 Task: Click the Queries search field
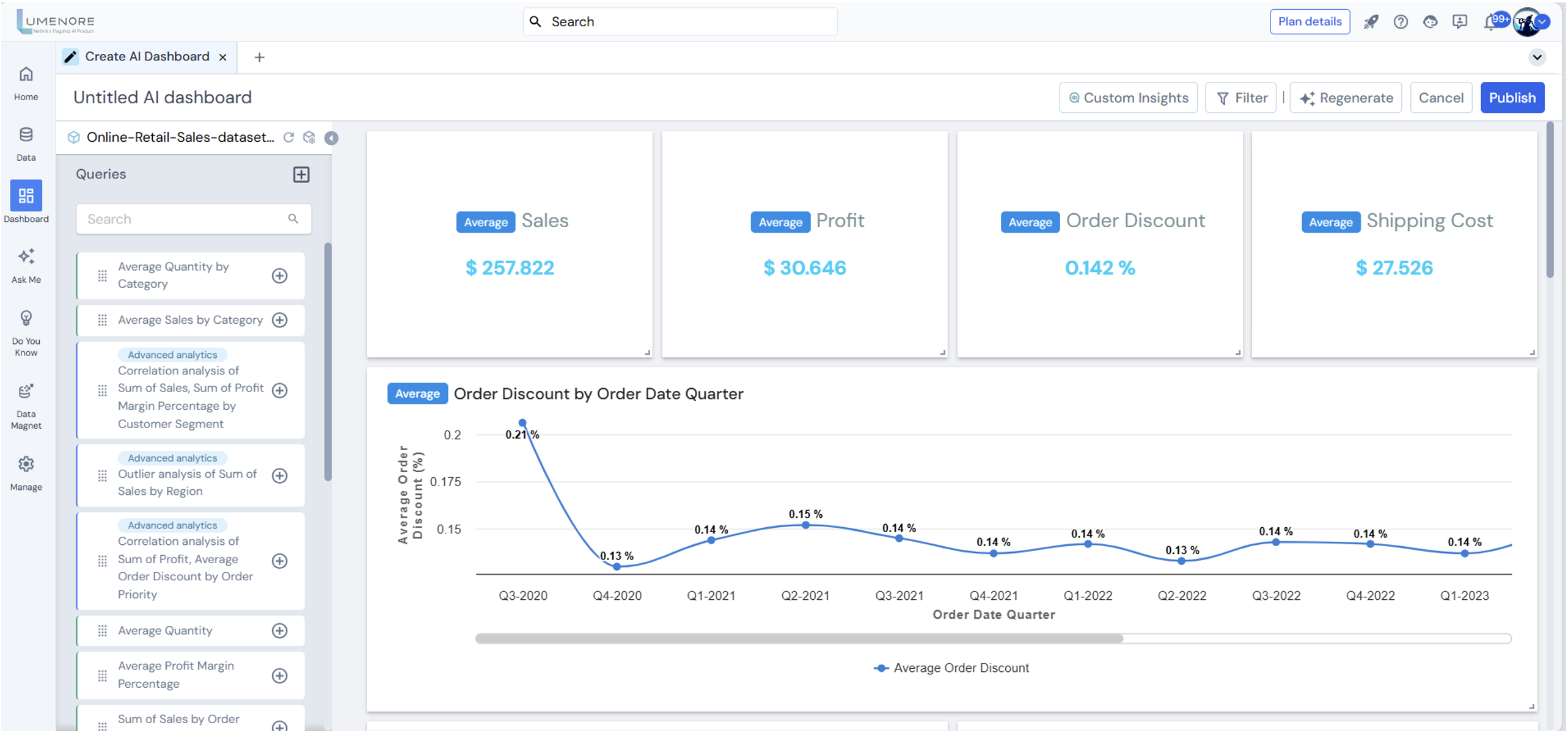click(x=186, y=219)
